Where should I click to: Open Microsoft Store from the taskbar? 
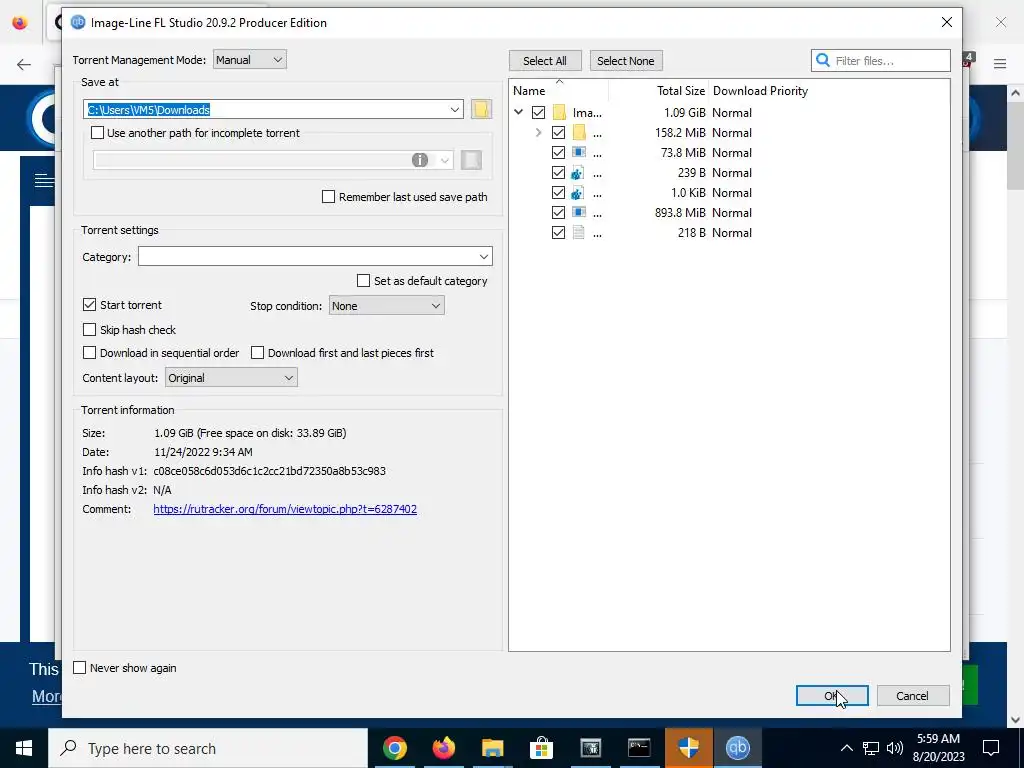point(541,748)
